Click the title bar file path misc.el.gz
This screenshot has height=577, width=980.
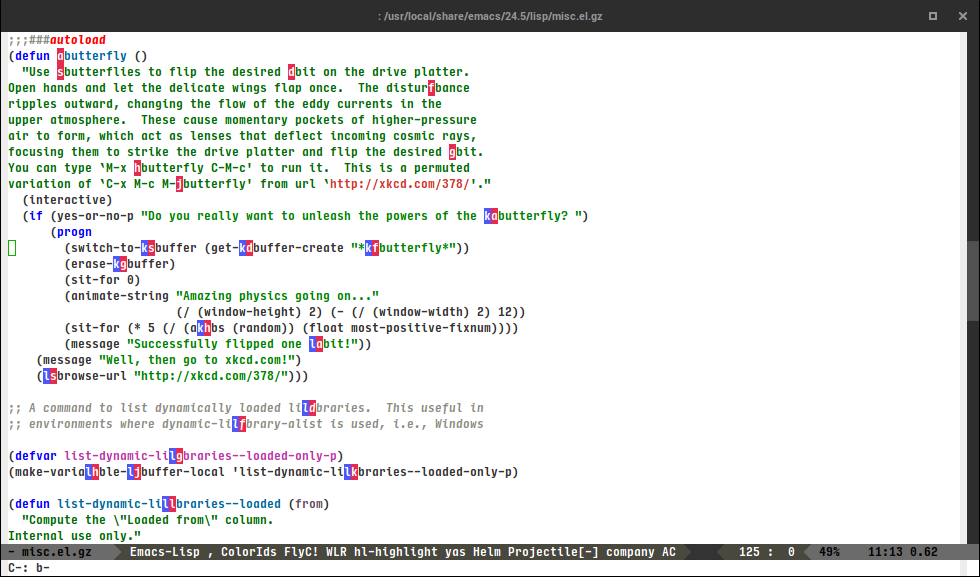pos(490,16)
